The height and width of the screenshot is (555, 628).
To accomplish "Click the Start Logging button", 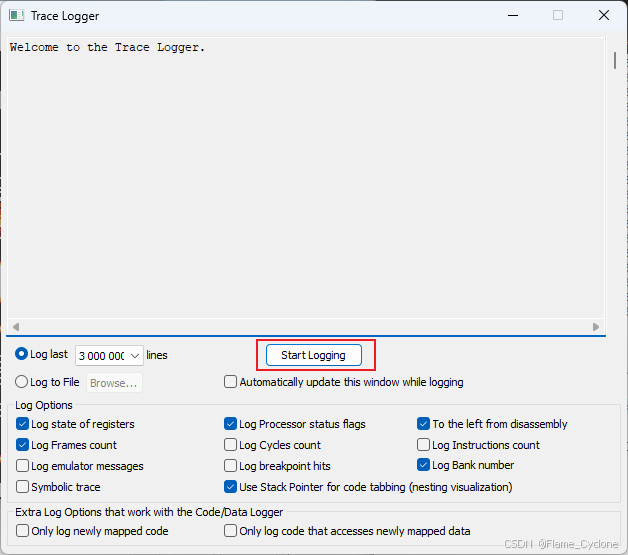I will pyautogui.click(x=314, y=355).
